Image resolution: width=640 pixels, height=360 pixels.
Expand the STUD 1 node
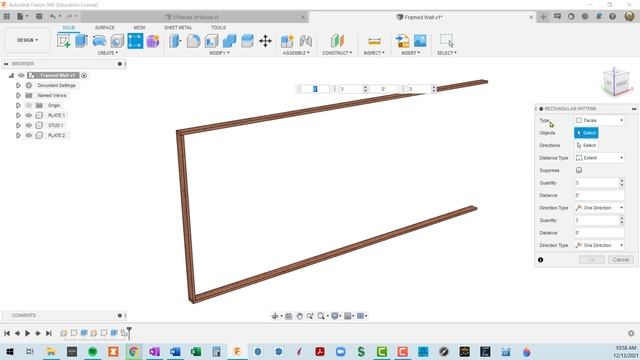(x=18, y=125)
